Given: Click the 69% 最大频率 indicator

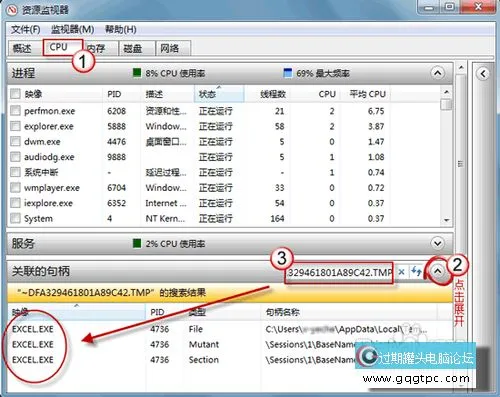Looking at the screenshot, I should point(316,73).
